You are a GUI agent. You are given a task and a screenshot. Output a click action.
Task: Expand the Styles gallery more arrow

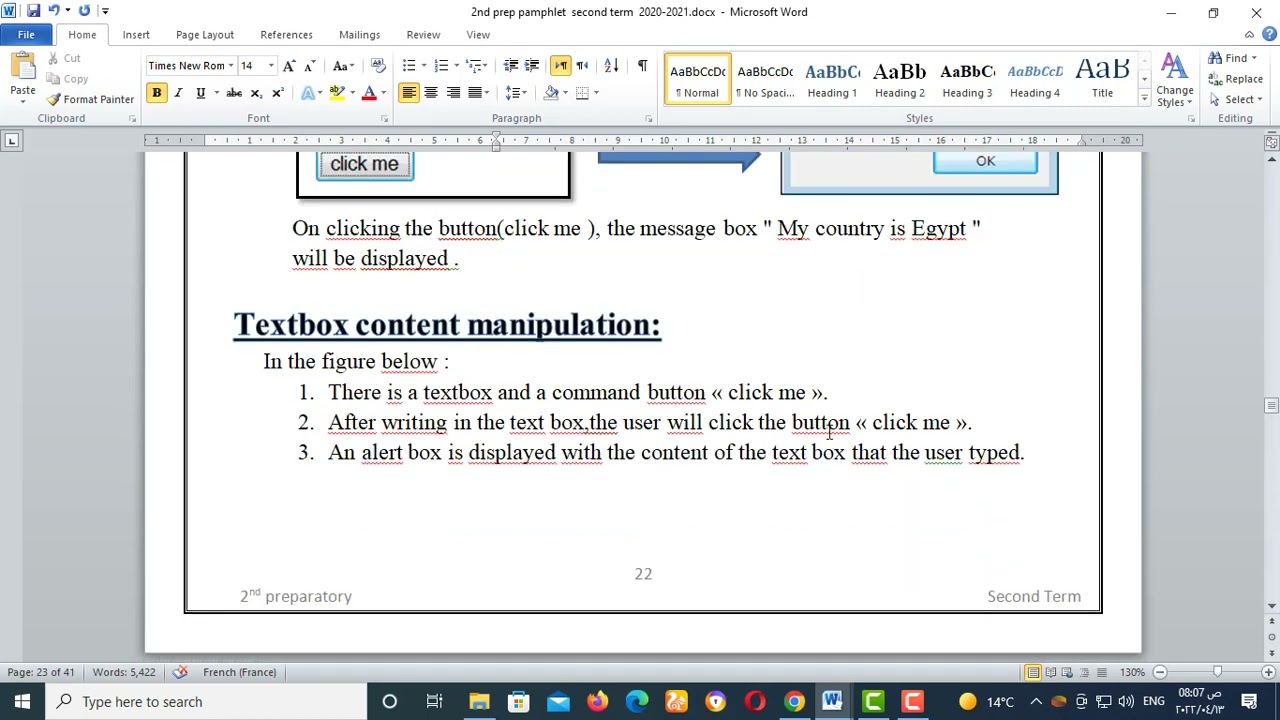click(1144, 98)
